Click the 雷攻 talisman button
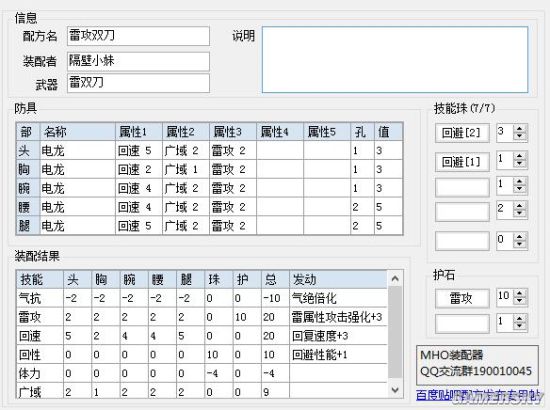 [462, 298]
